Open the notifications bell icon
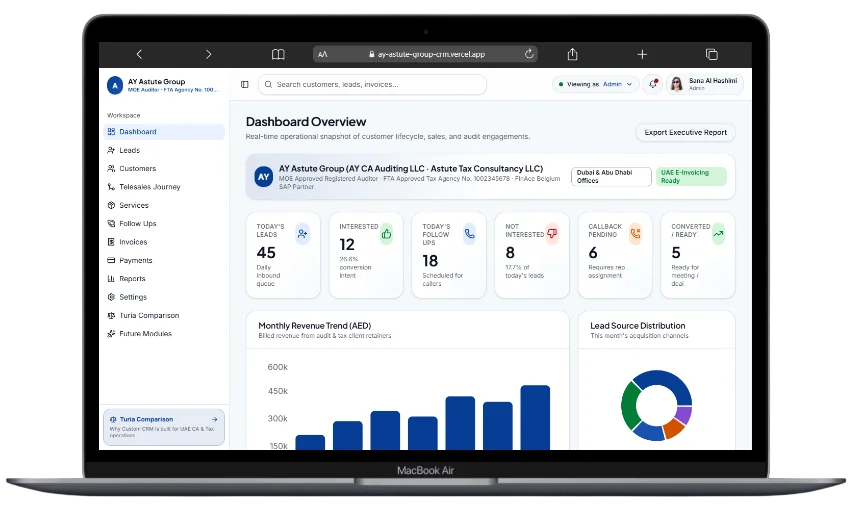This screenshot has width=862, height=515. click(x=653, y=84)
